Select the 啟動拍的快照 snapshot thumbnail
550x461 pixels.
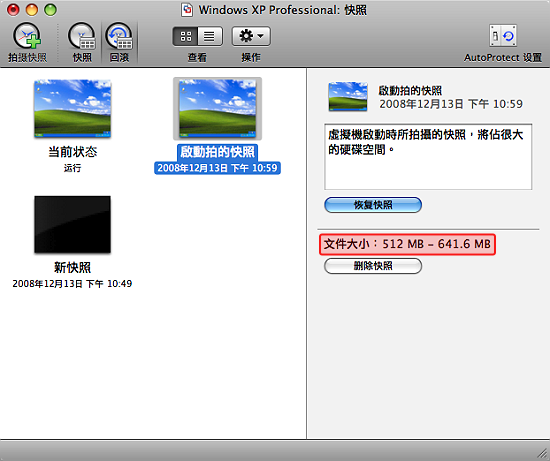click(217, 108)
